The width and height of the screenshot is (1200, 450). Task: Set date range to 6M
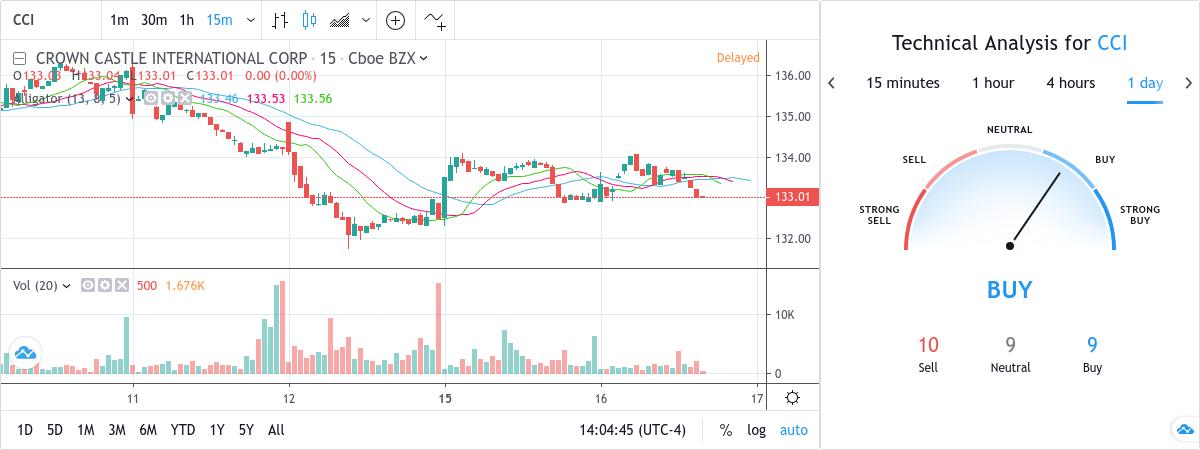click(148, 430)
